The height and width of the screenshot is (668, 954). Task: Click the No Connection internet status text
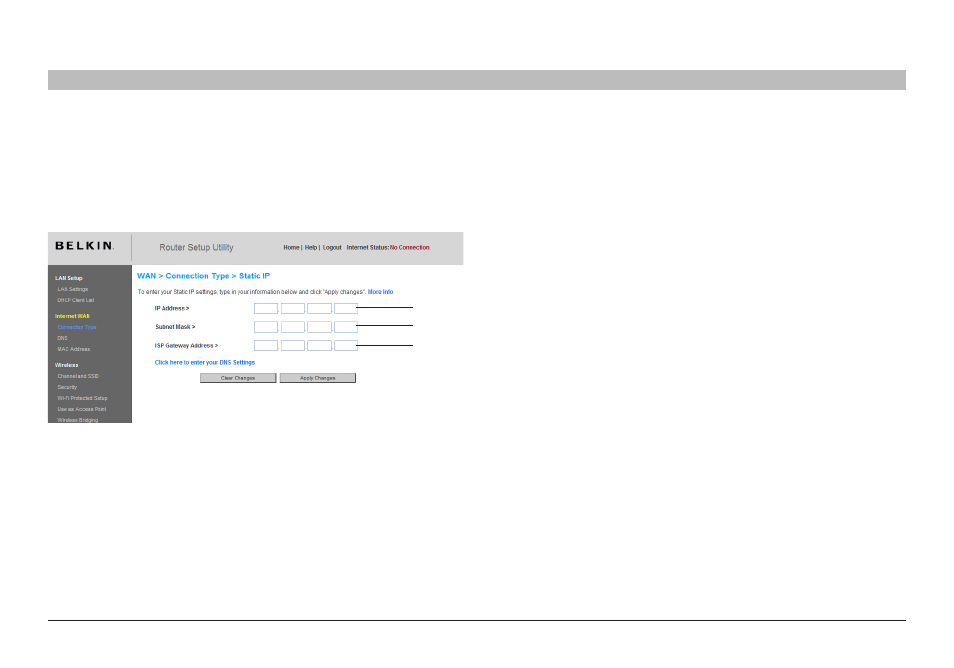coord(409,248)
